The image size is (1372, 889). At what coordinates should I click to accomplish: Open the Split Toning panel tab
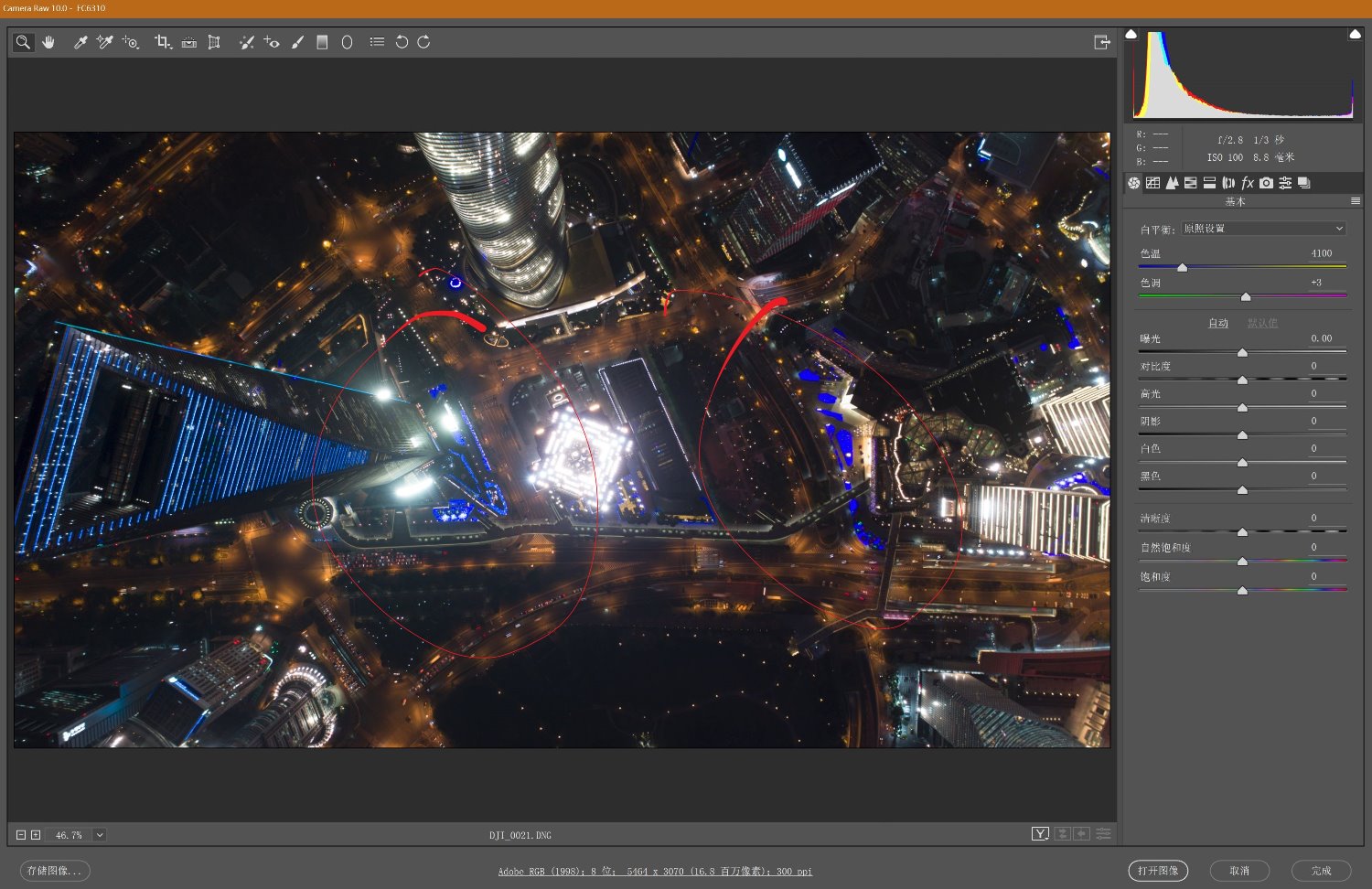[x=1209, y=183]
